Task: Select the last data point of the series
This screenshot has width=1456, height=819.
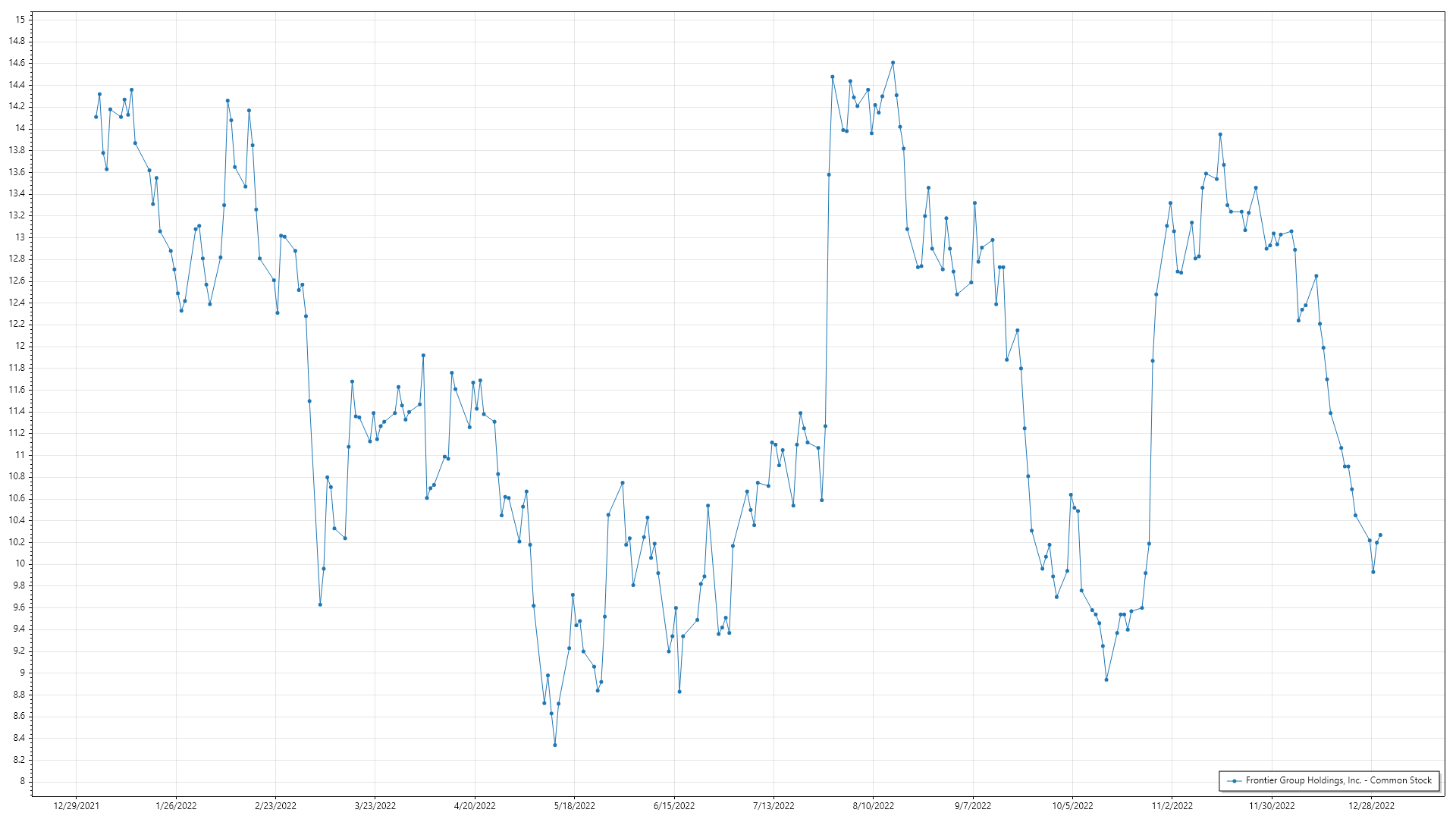Action: tap(1380, 535)
